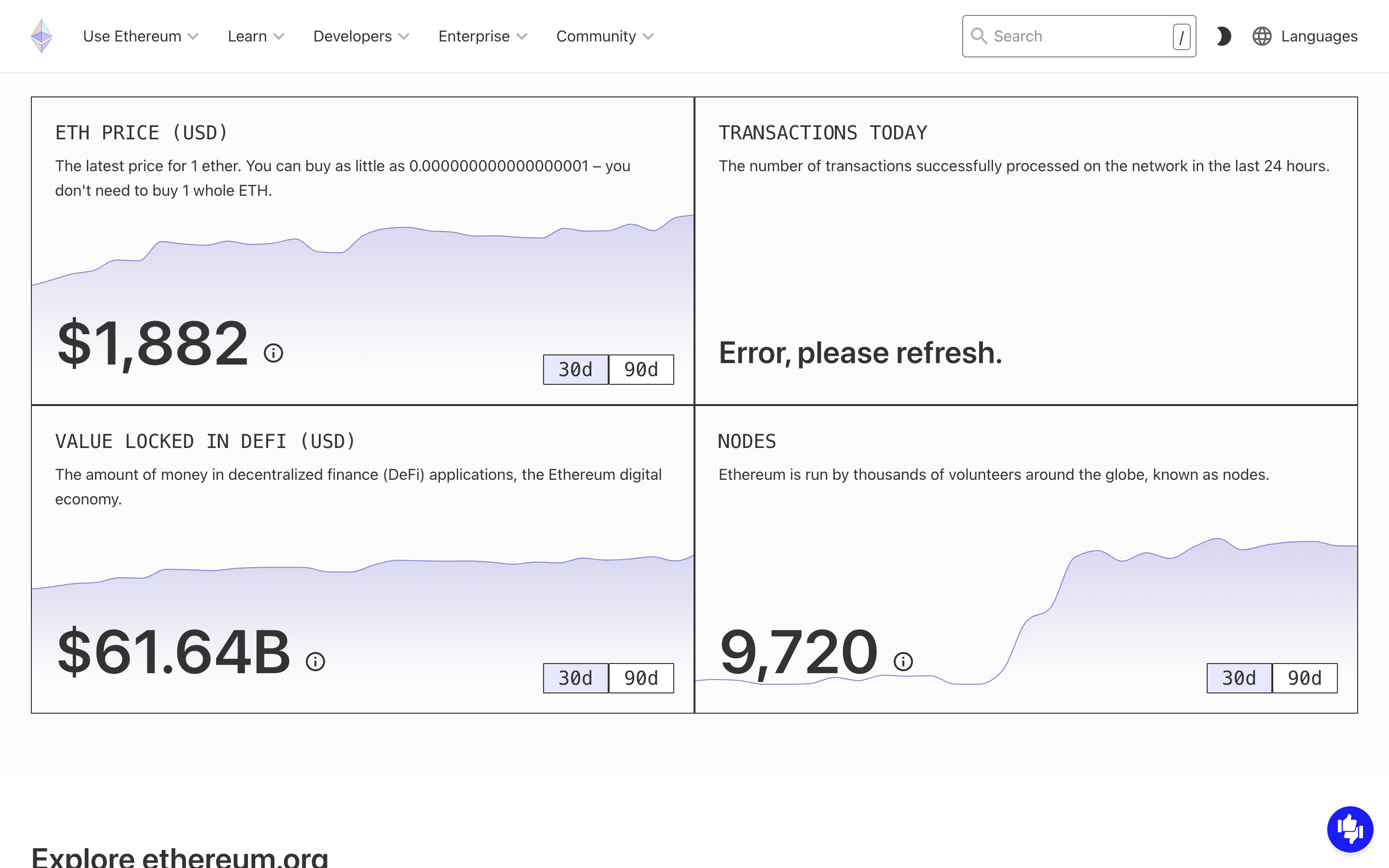Select 30d range for ETH price
1389x868 pixels.
[x=576, y=370]
